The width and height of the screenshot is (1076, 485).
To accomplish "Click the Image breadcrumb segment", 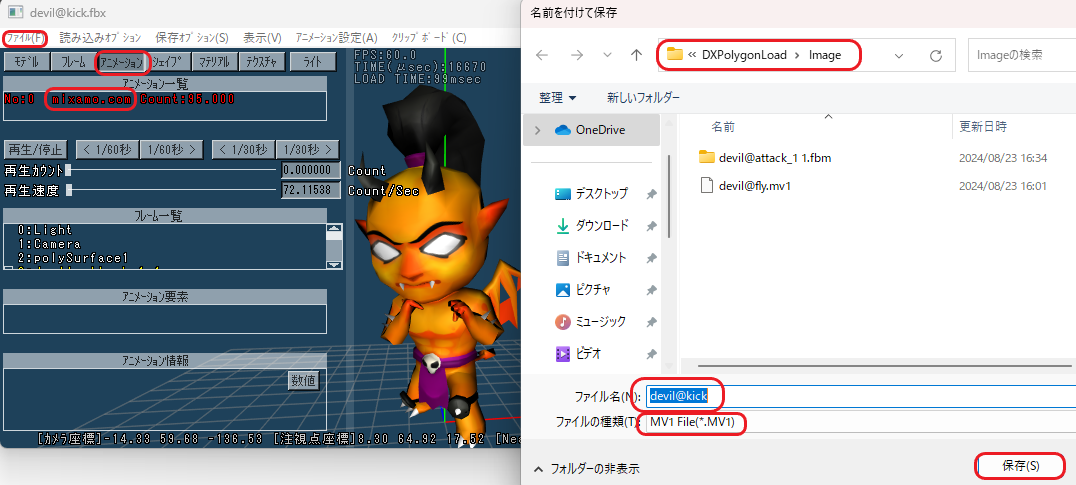I will (x=825, y=55).
